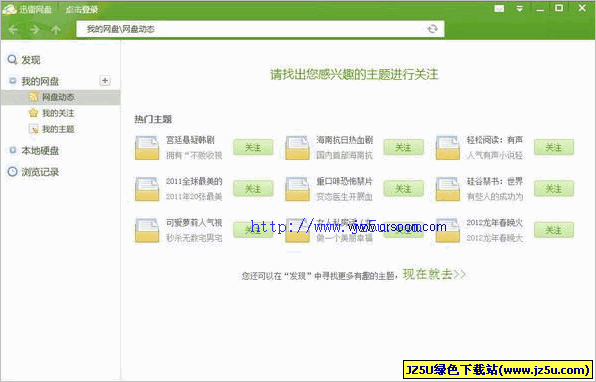Follow the 硅谷禁书：世界 topic with 关注
The width and height of the screenshot is (596, 382).
coord(554,189)
